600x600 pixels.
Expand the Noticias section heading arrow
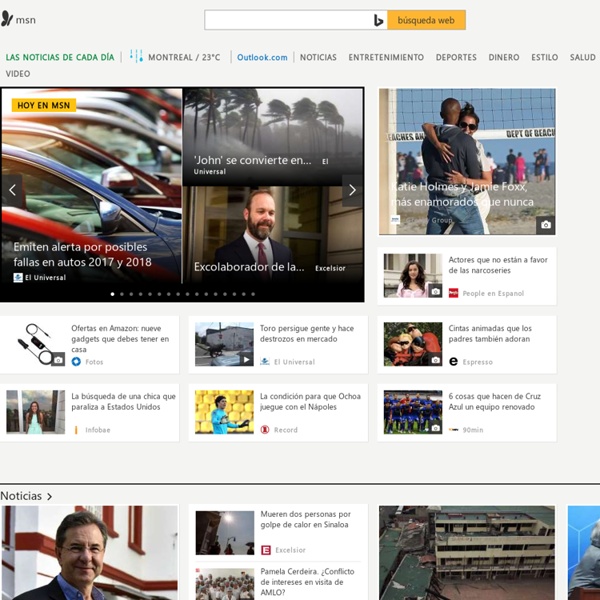click(49, 496)
